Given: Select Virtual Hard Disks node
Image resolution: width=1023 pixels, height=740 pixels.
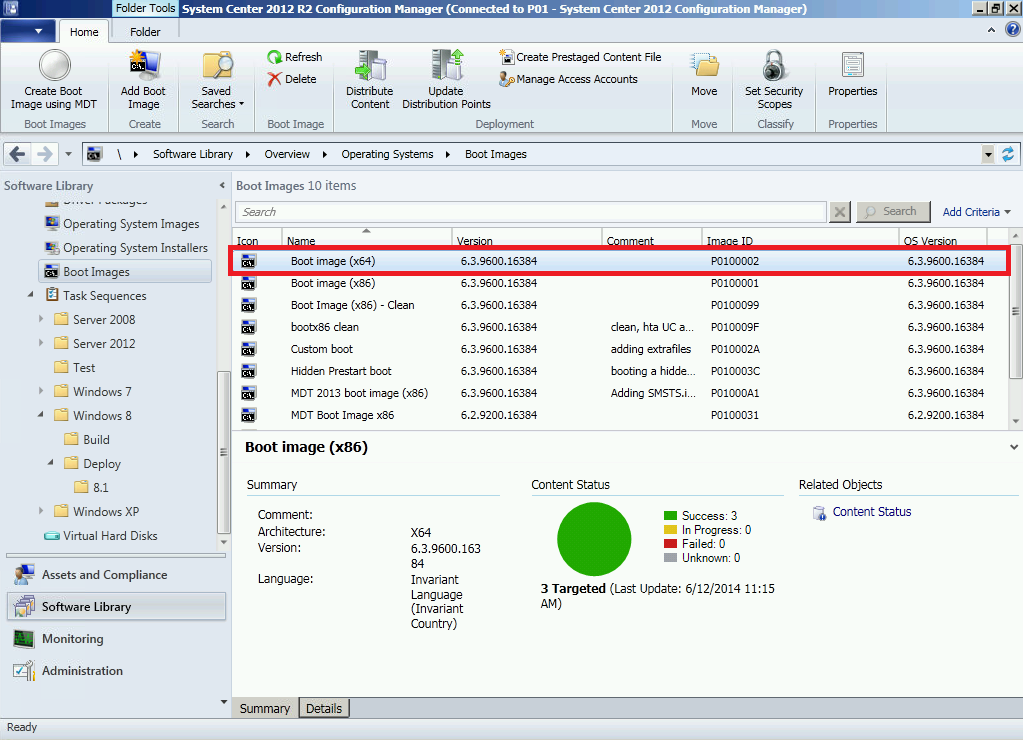Looking at the screenshot, I should point(100,536).
